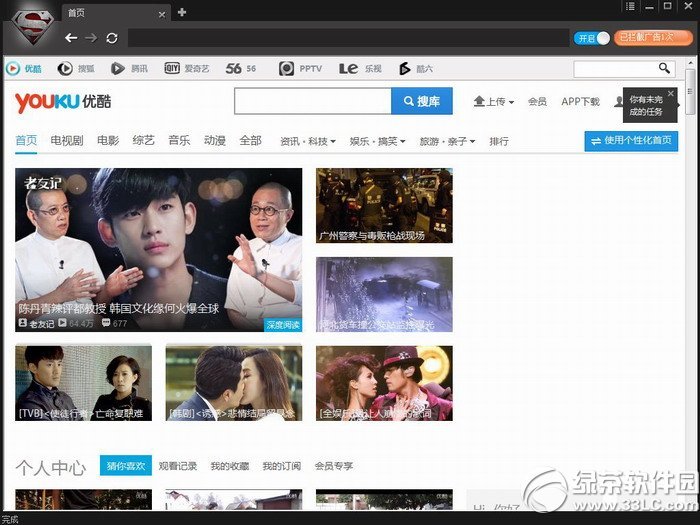This screenshot has height=525, width=700.
Task: Expand the 上传 upload dropdown
Action: coord(494,102)
